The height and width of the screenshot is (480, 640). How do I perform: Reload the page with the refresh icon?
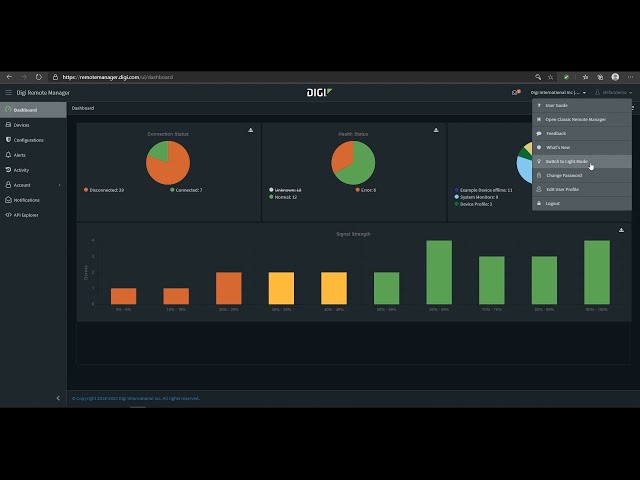(39, 77)
